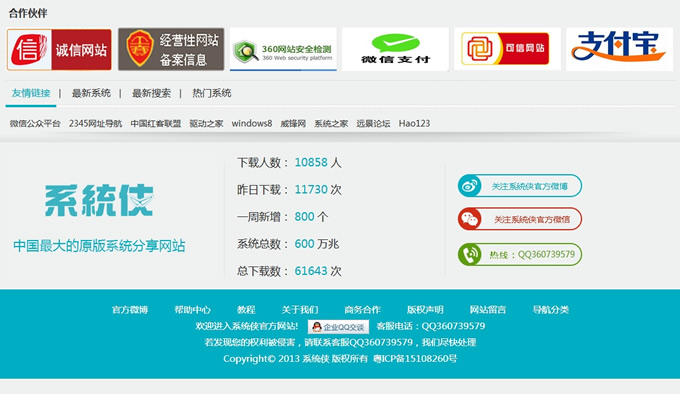Click the 企业QQ交谈 chat button
The height and width of the screenshot is (394, 680).
click(339, 327)
